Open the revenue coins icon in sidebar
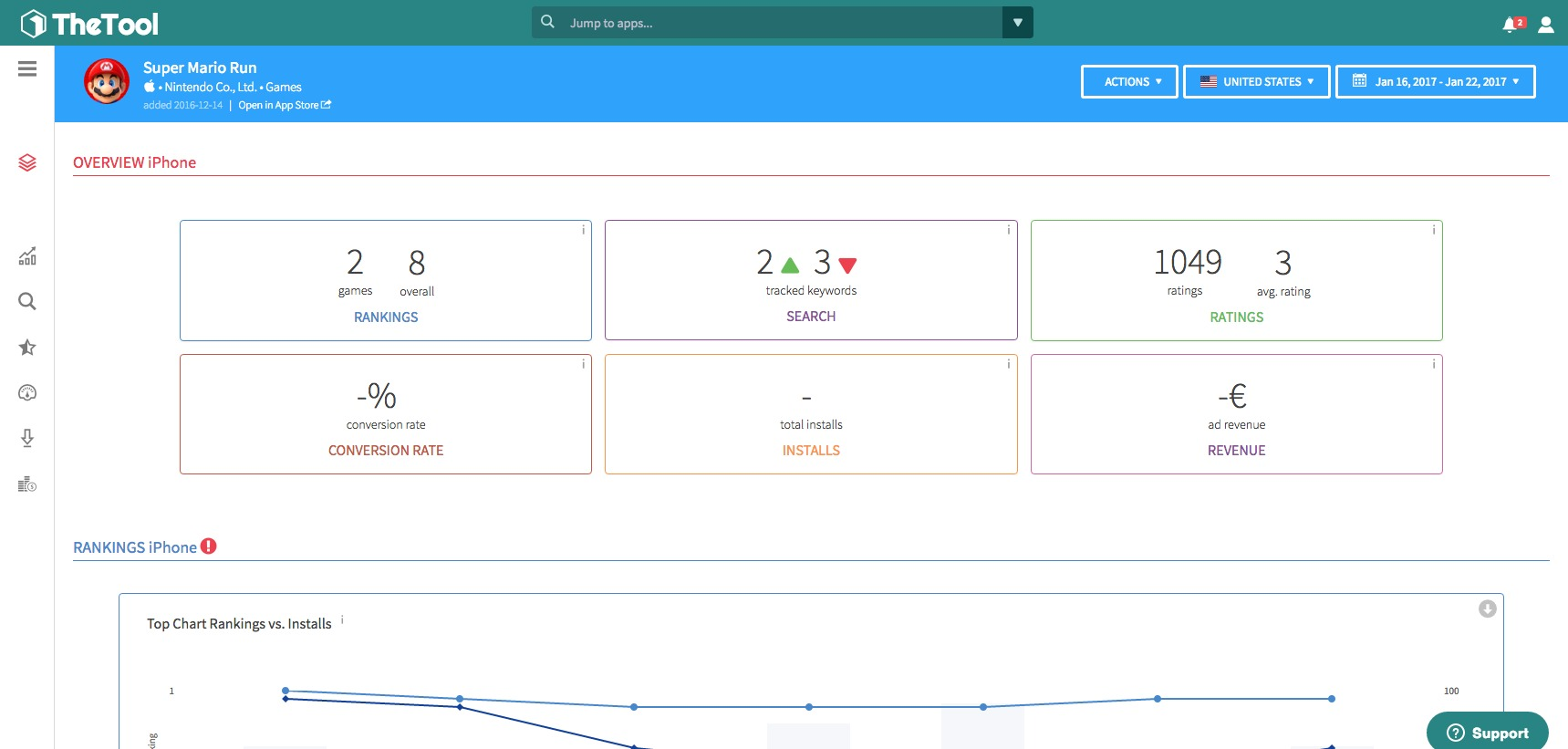This screenshot has height=749, width=1568. [27, 484]
